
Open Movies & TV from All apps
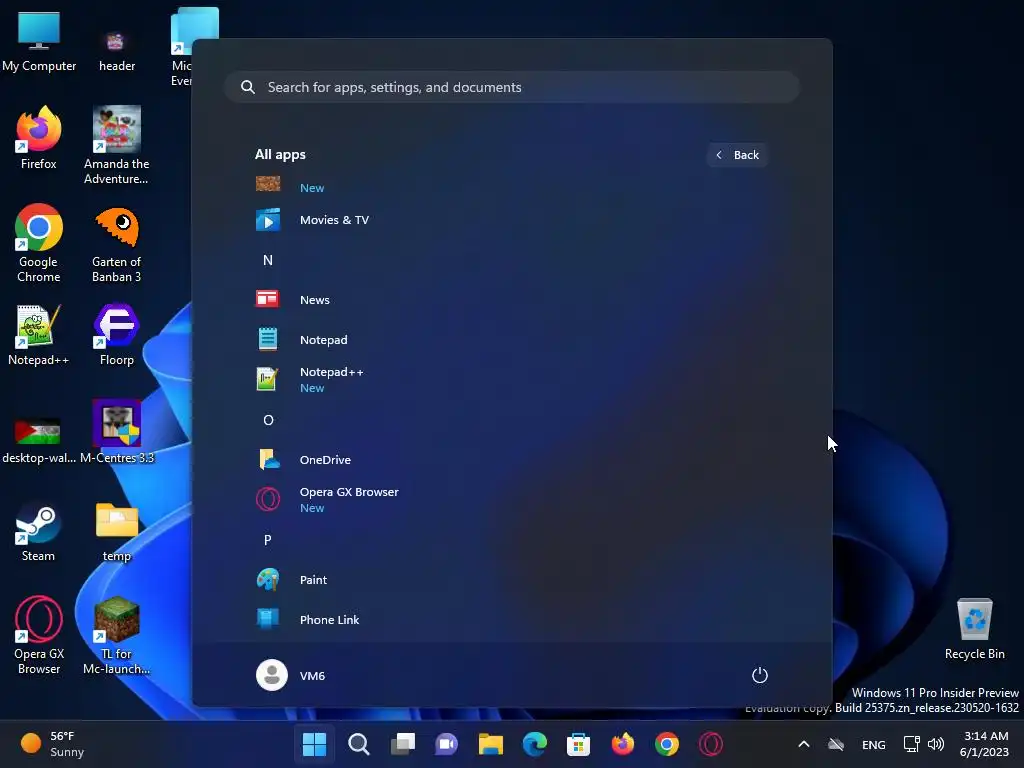pyautogui.click(x=511, y=220)
